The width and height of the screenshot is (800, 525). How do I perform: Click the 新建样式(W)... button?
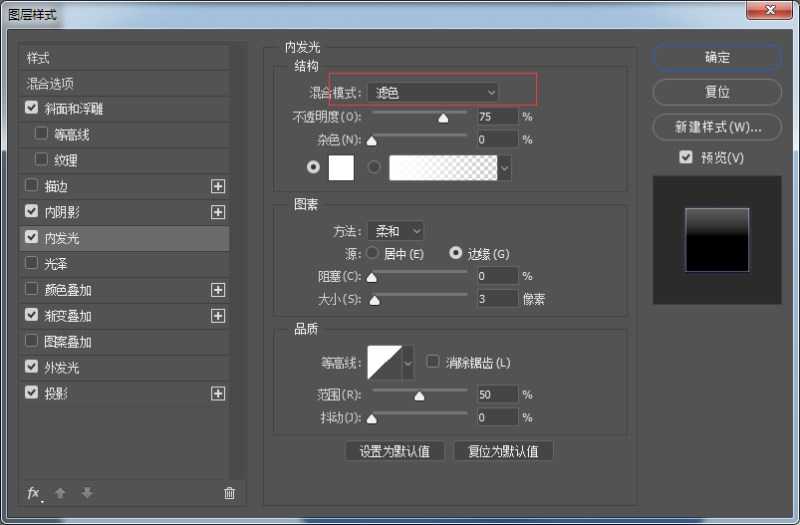coord(717,128)
